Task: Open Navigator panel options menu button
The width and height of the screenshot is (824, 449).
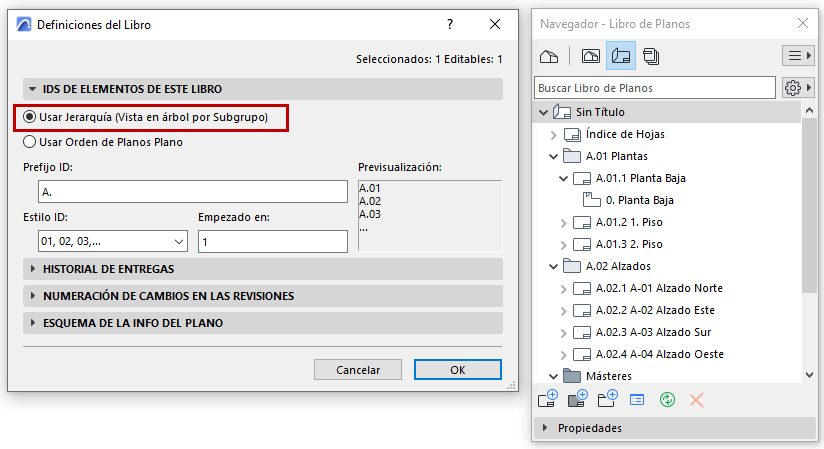Action: pos(798,56)
